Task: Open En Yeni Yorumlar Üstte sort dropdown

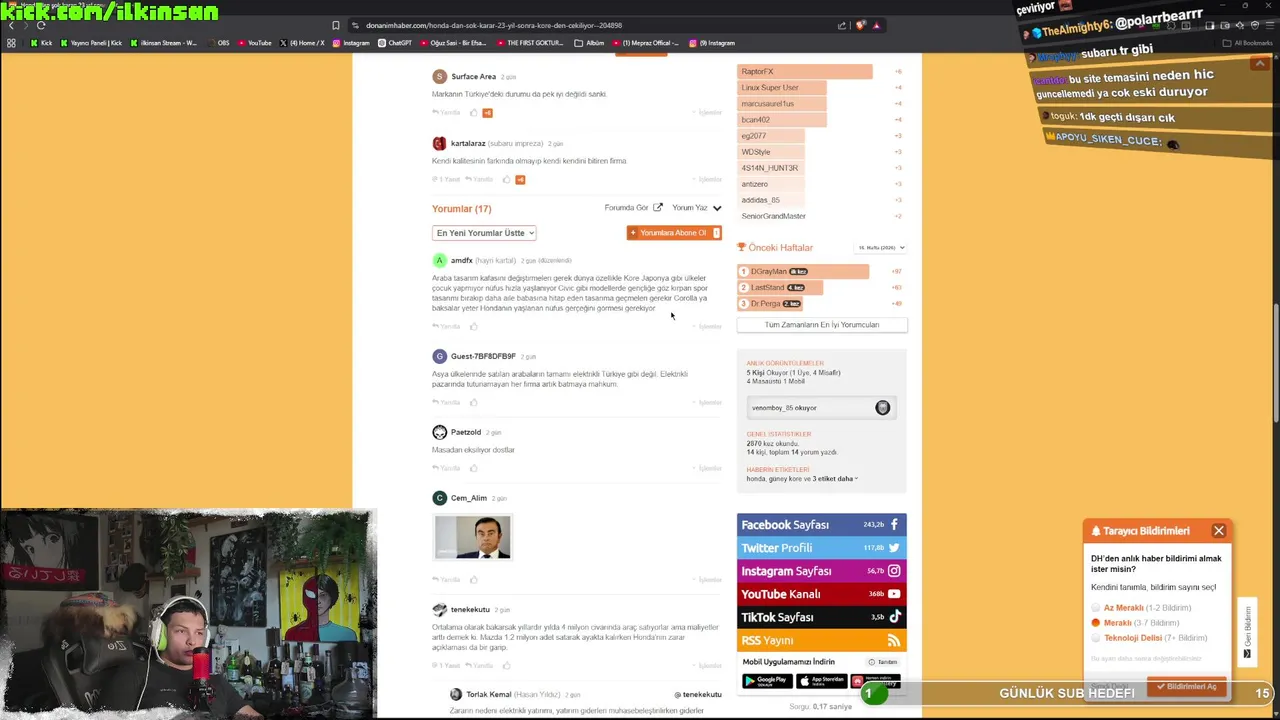Action: pos(484,233)
